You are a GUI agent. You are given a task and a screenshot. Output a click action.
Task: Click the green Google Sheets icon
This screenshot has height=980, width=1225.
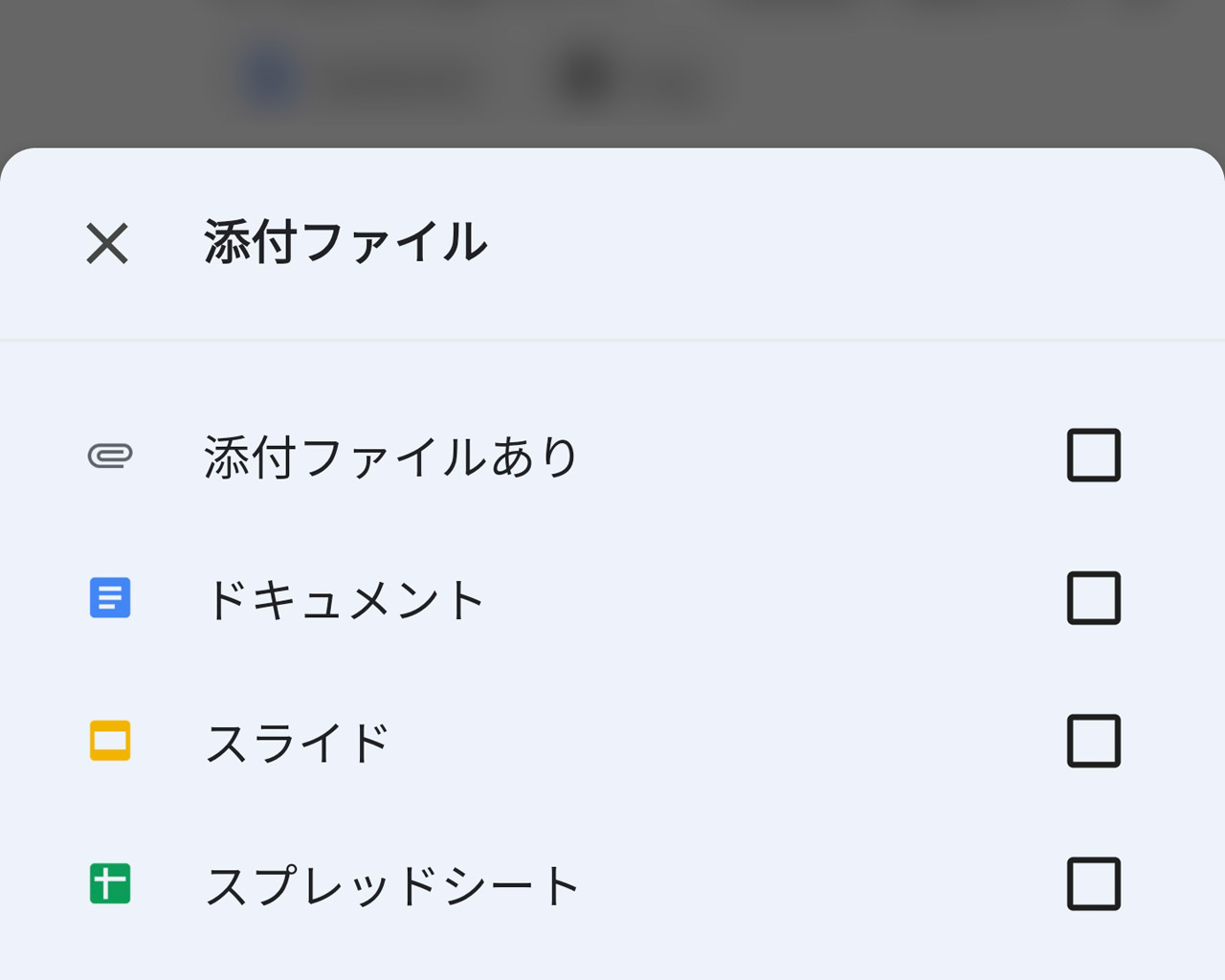(110, 883)
